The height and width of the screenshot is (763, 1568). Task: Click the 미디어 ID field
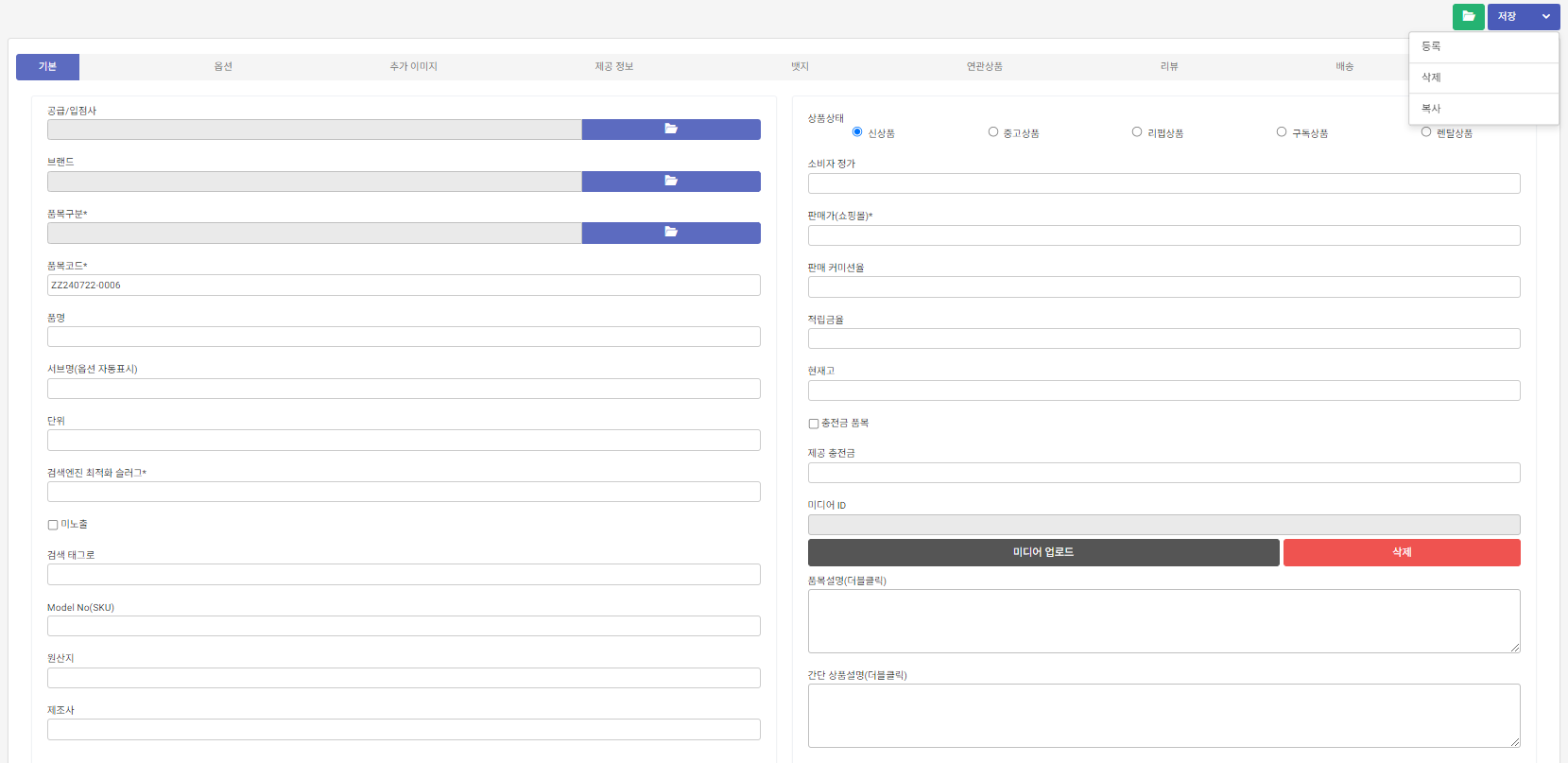pos(1164,525)
